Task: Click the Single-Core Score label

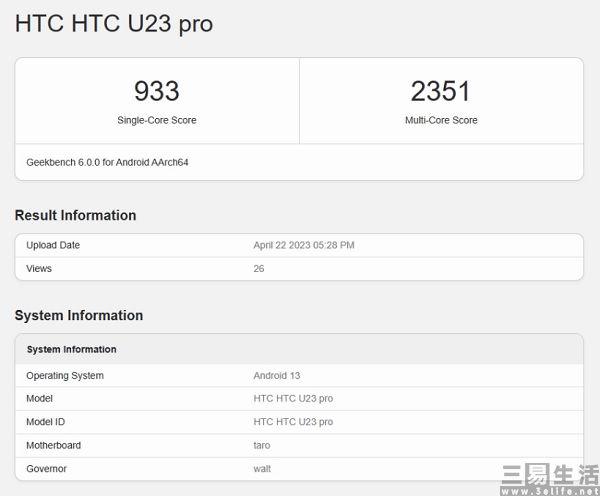Action: [157, 120]
